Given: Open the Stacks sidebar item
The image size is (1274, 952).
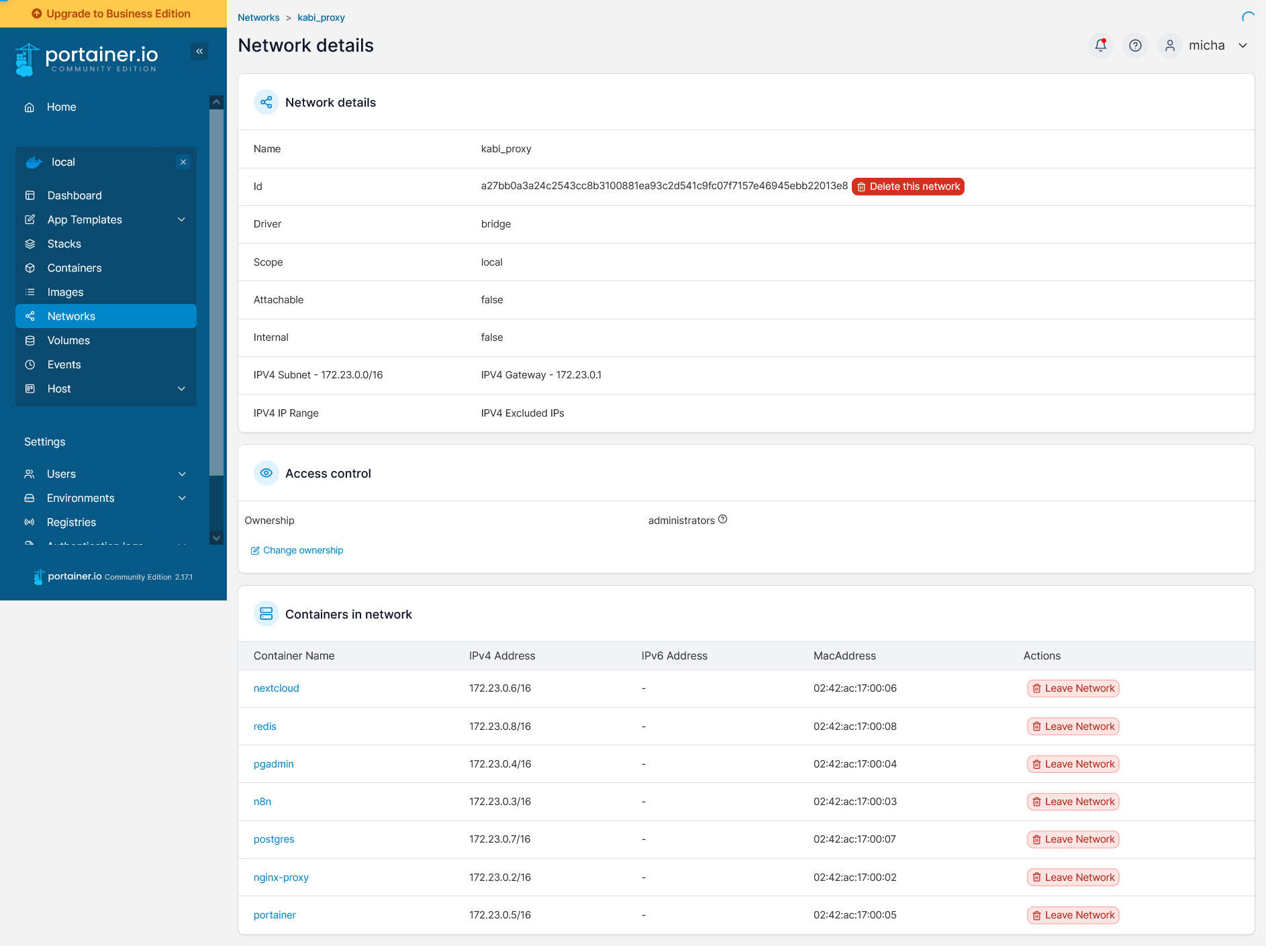Looking at the screenshot, I should pos(64,244).
